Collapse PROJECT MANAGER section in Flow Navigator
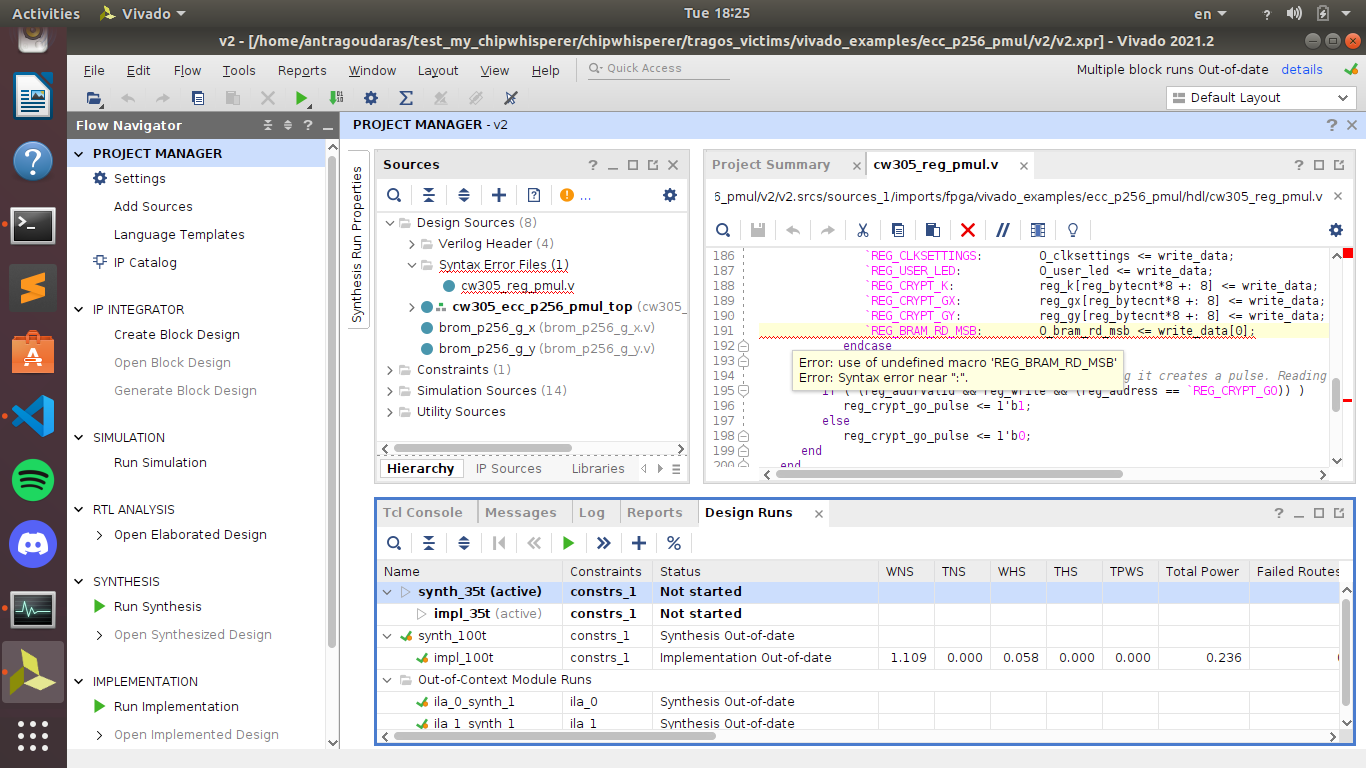This screenshot has width=1366, height=768. (80, 154)
